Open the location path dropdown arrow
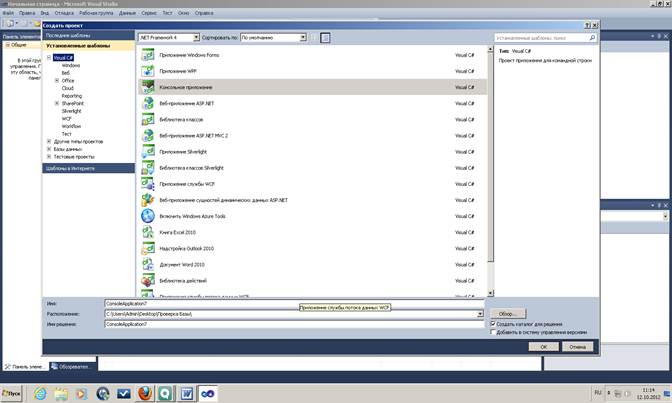 pos(480,314)
